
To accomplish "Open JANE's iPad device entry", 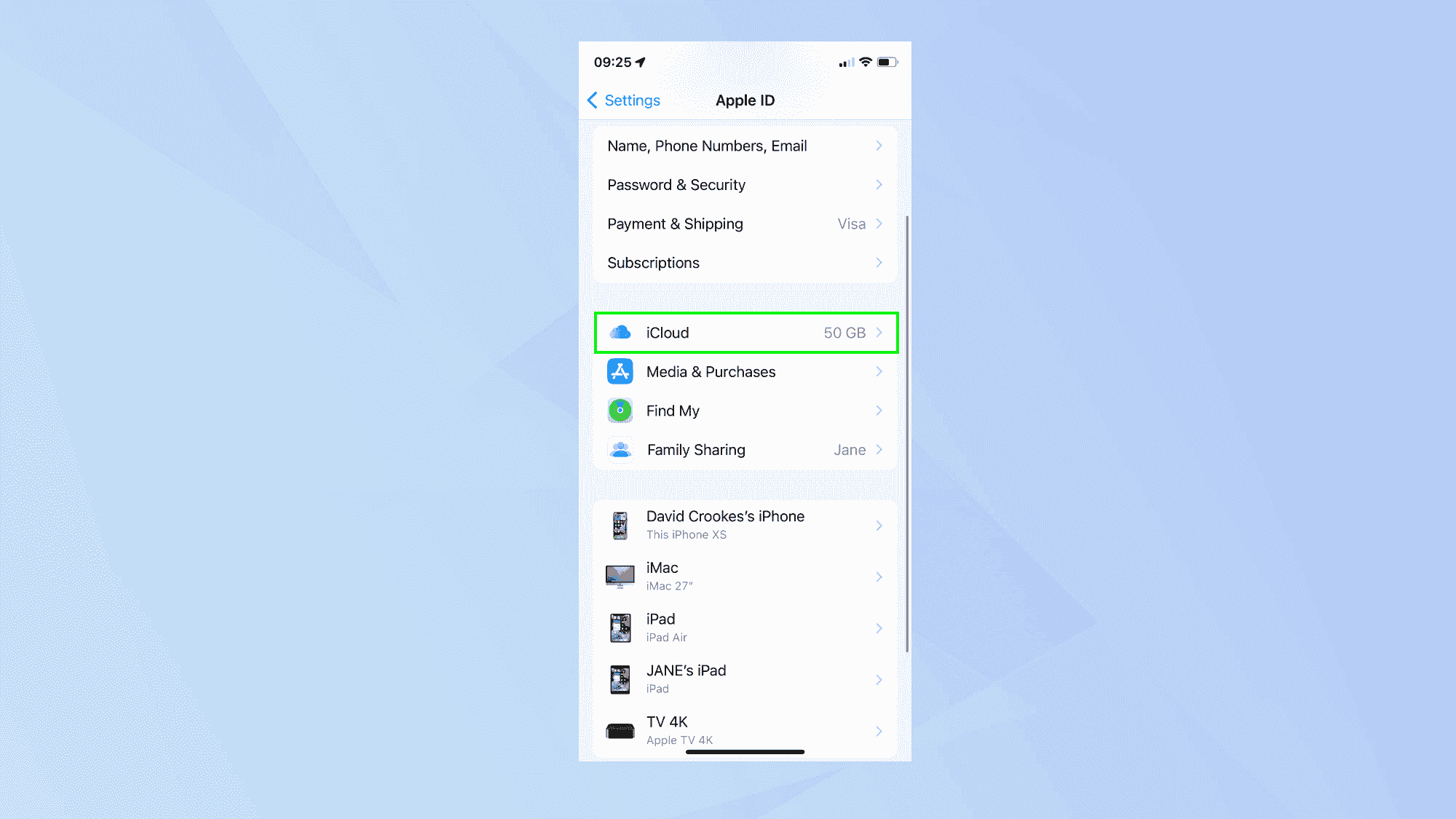I will pyautogui.click(x=744, y=678).
